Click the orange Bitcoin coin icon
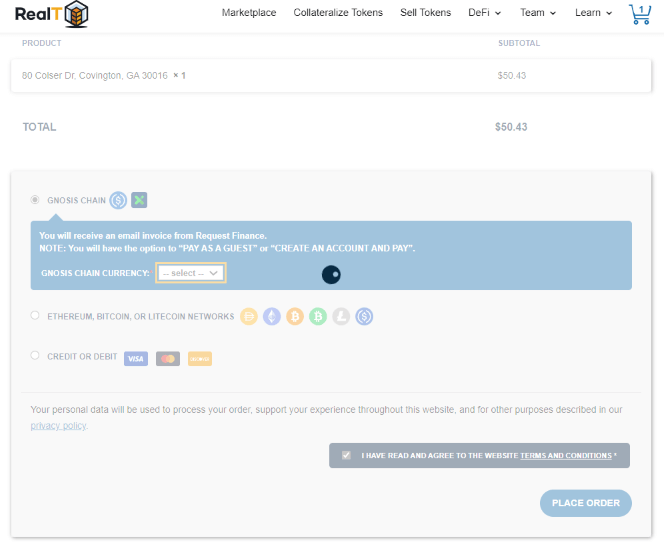Screen dimensions: 664x559 pos(295,316)
